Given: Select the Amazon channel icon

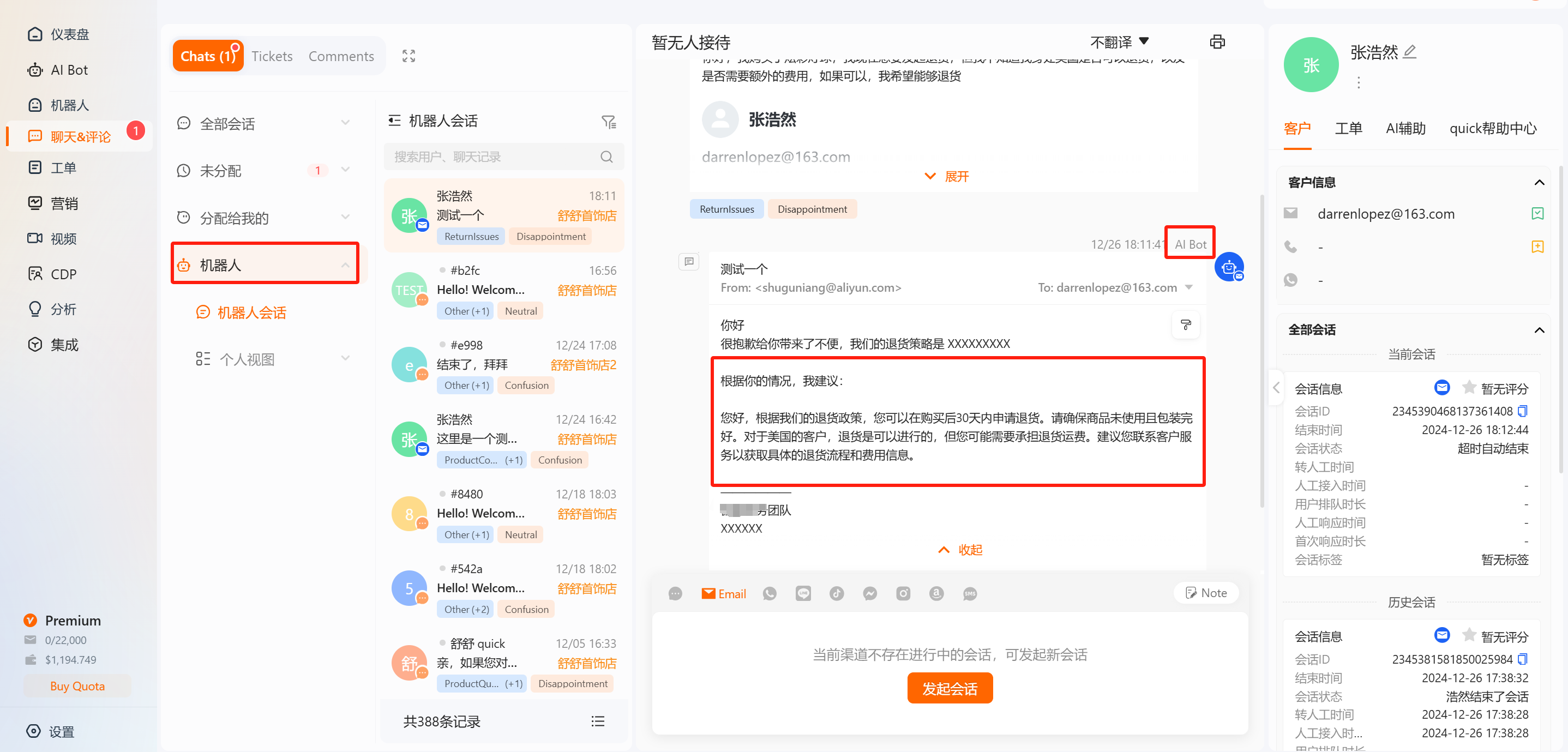Looking at the screenshot, I should (x=936, y=593).
